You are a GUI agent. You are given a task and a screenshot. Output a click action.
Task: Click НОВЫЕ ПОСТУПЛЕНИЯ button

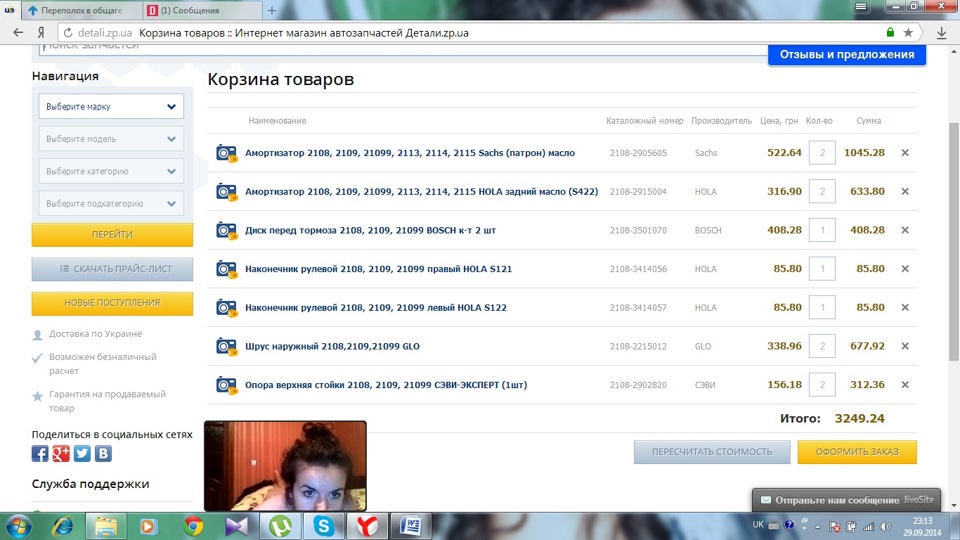[112, 303]
